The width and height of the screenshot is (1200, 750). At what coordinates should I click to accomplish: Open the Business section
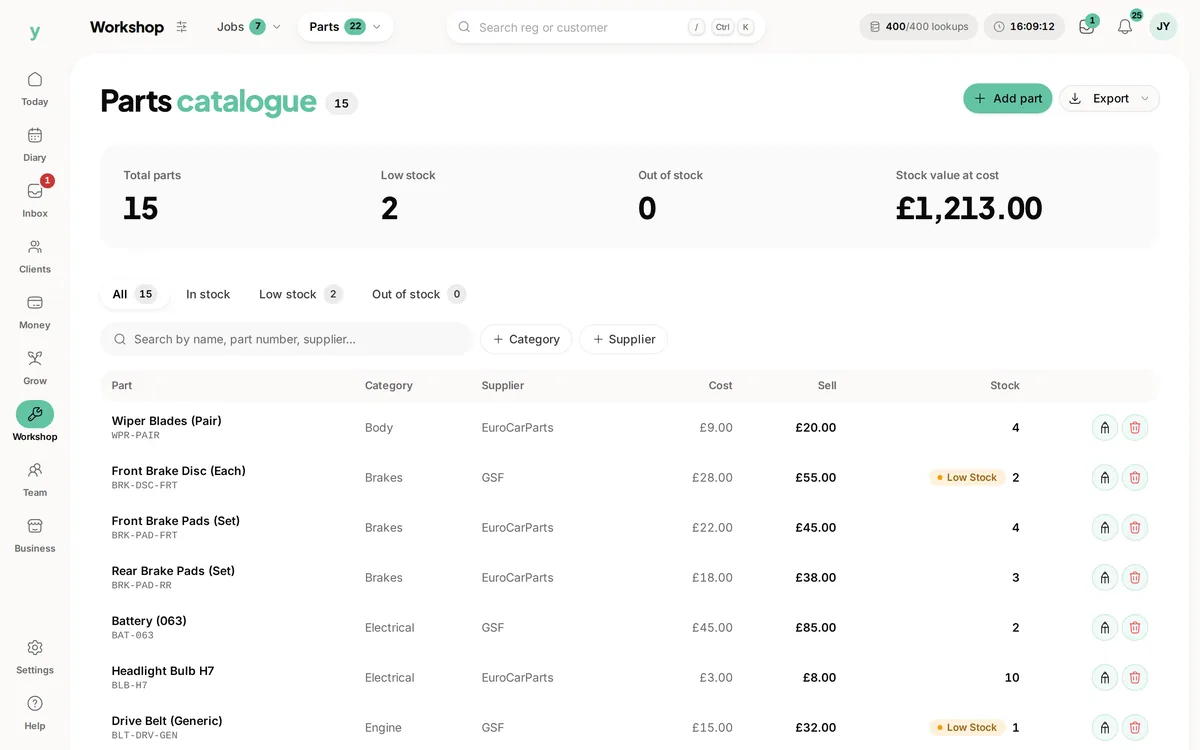35,535
